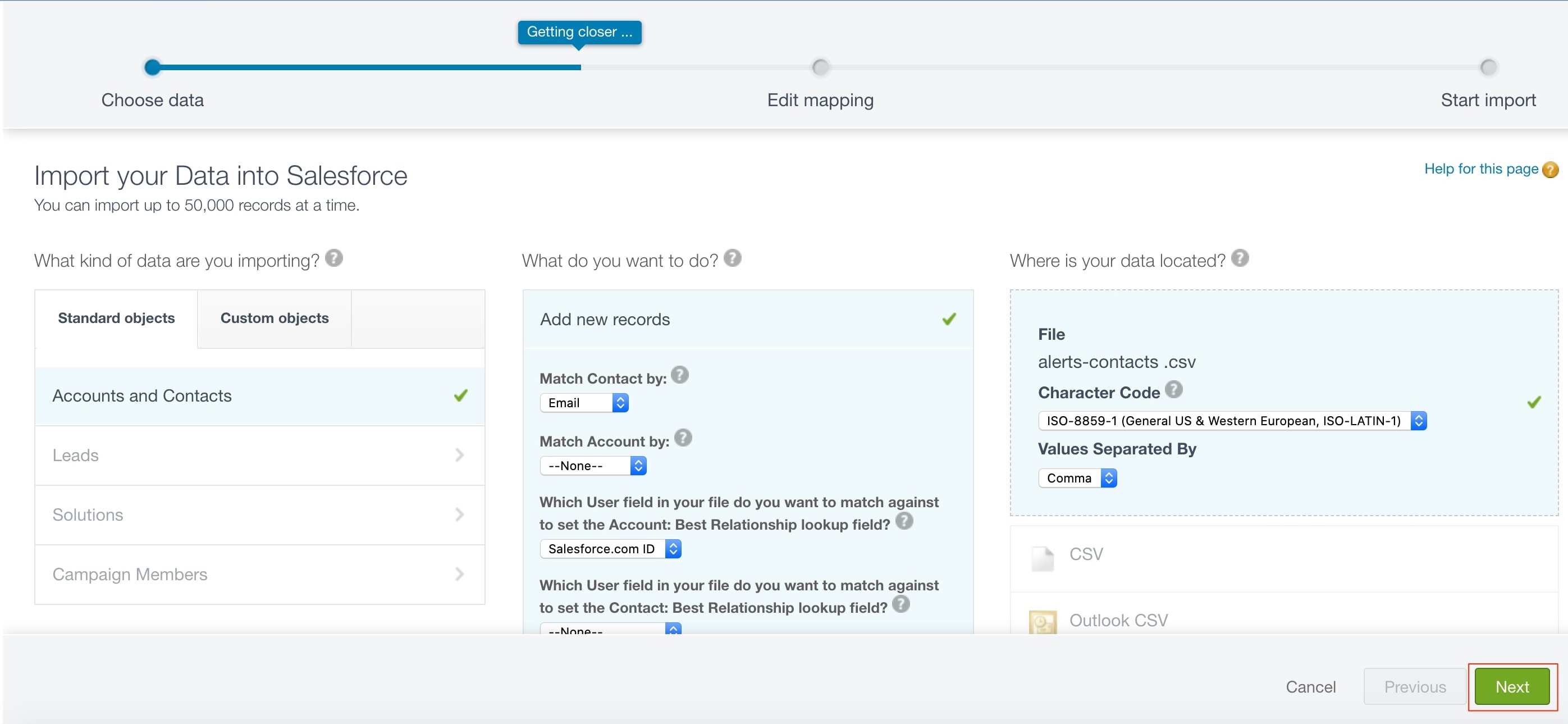This screenshot has width=1568, height=724.
Task: Switch to the Standard objects tab
Action: [x=116, y=318]
